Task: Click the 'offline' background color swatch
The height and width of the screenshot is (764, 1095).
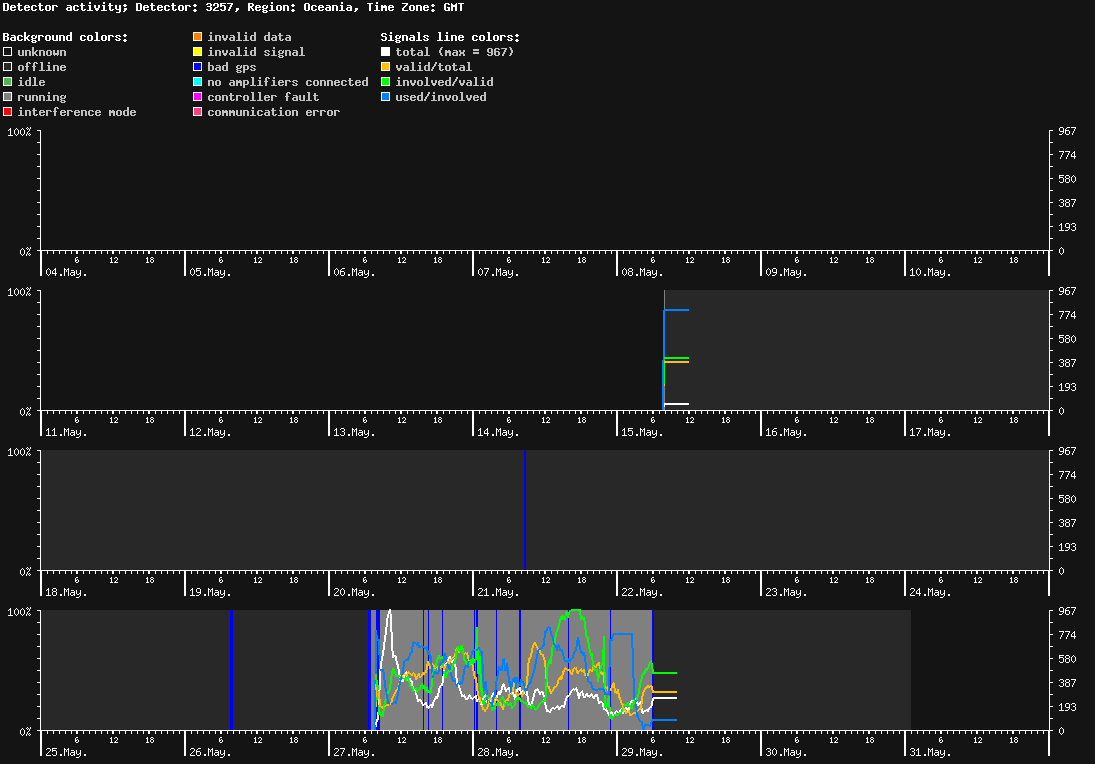Action: 8,66
